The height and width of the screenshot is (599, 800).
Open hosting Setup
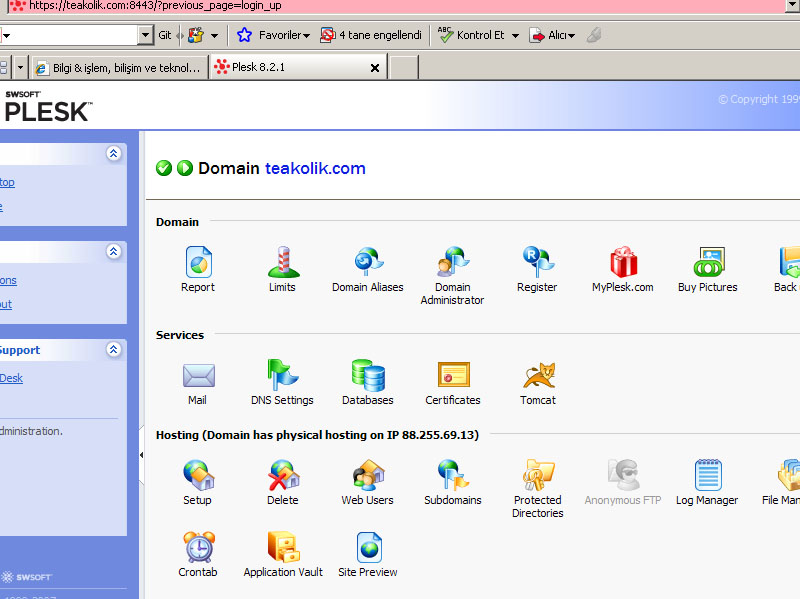point(198,475)
